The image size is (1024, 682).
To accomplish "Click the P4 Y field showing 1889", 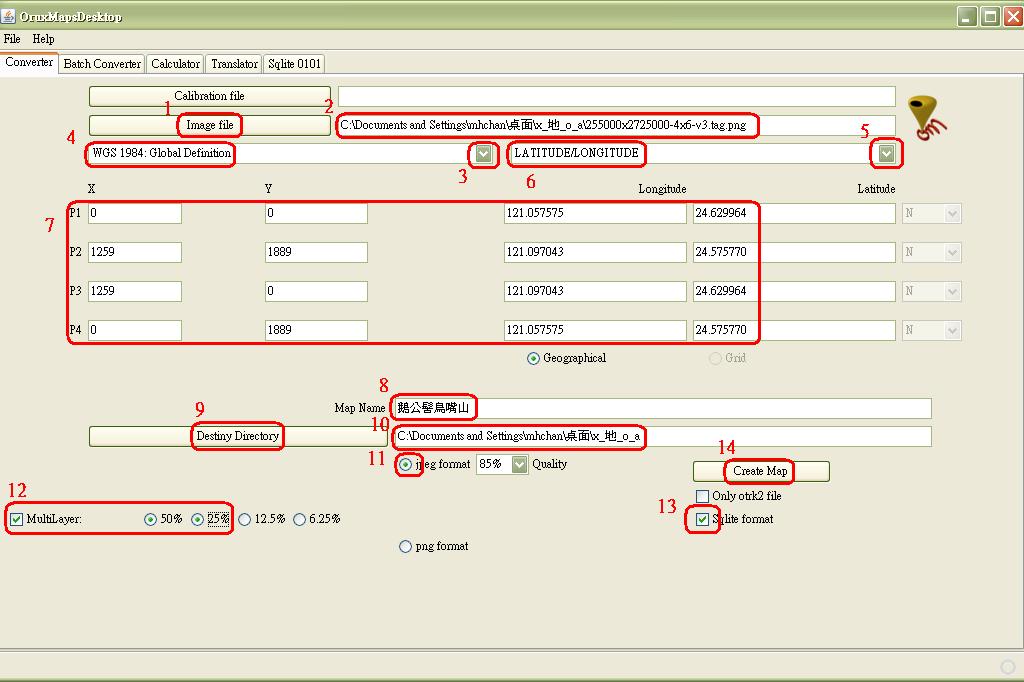I will [316, 330].
